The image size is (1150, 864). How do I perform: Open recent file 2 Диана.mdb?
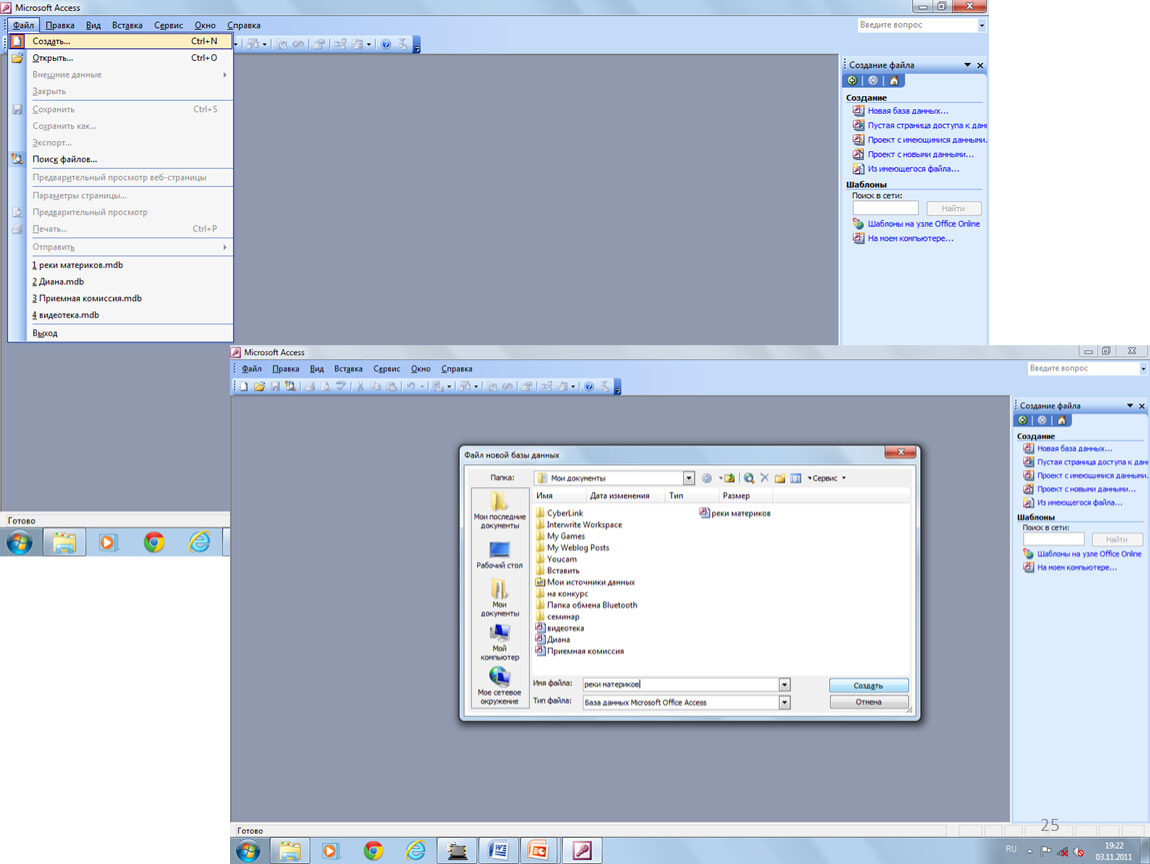point(121,282)
